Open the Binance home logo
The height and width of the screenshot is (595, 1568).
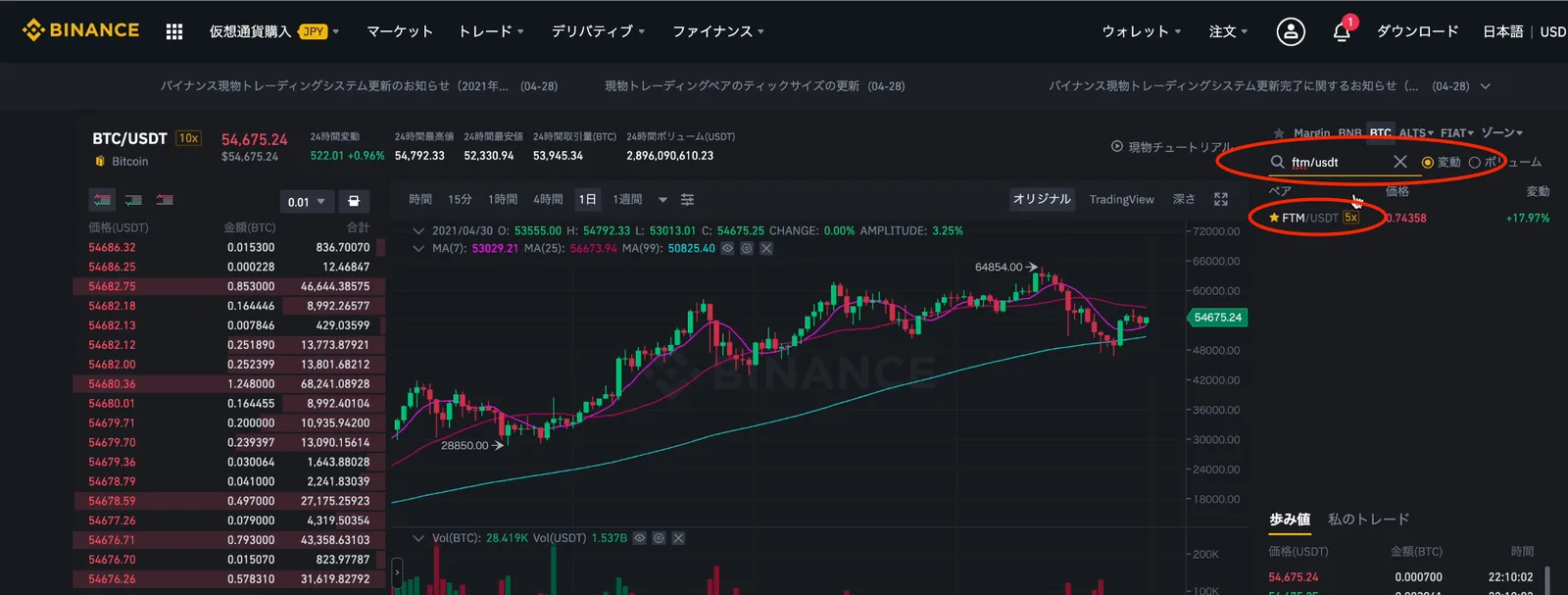[81, 30]
